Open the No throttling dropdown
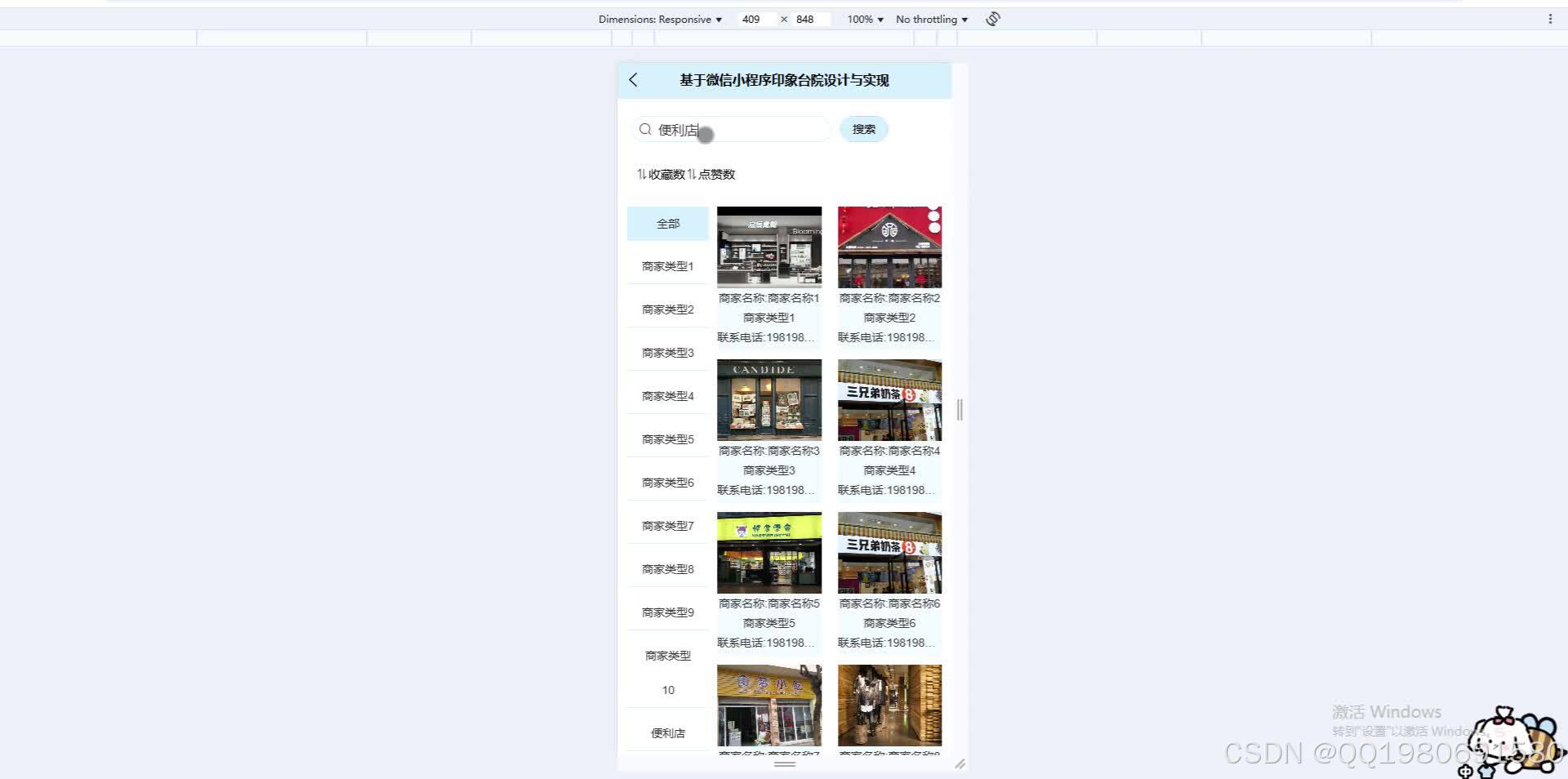 tap(929, 19)
